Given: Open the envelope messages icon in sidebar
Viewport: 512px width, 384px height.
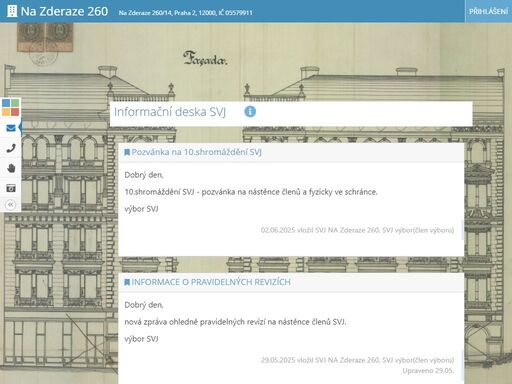Looking at the screenshot, I should (x=11, y=128).
